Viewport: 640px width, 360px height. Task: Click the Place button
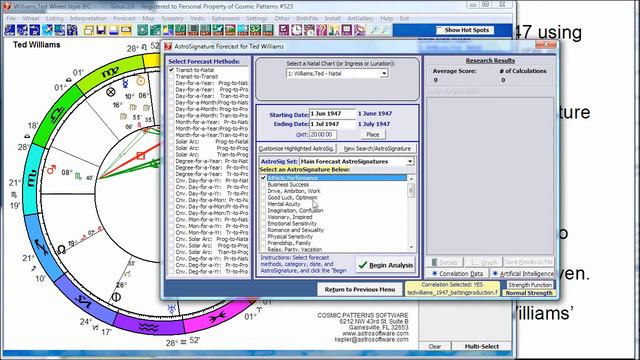(373, 135)
